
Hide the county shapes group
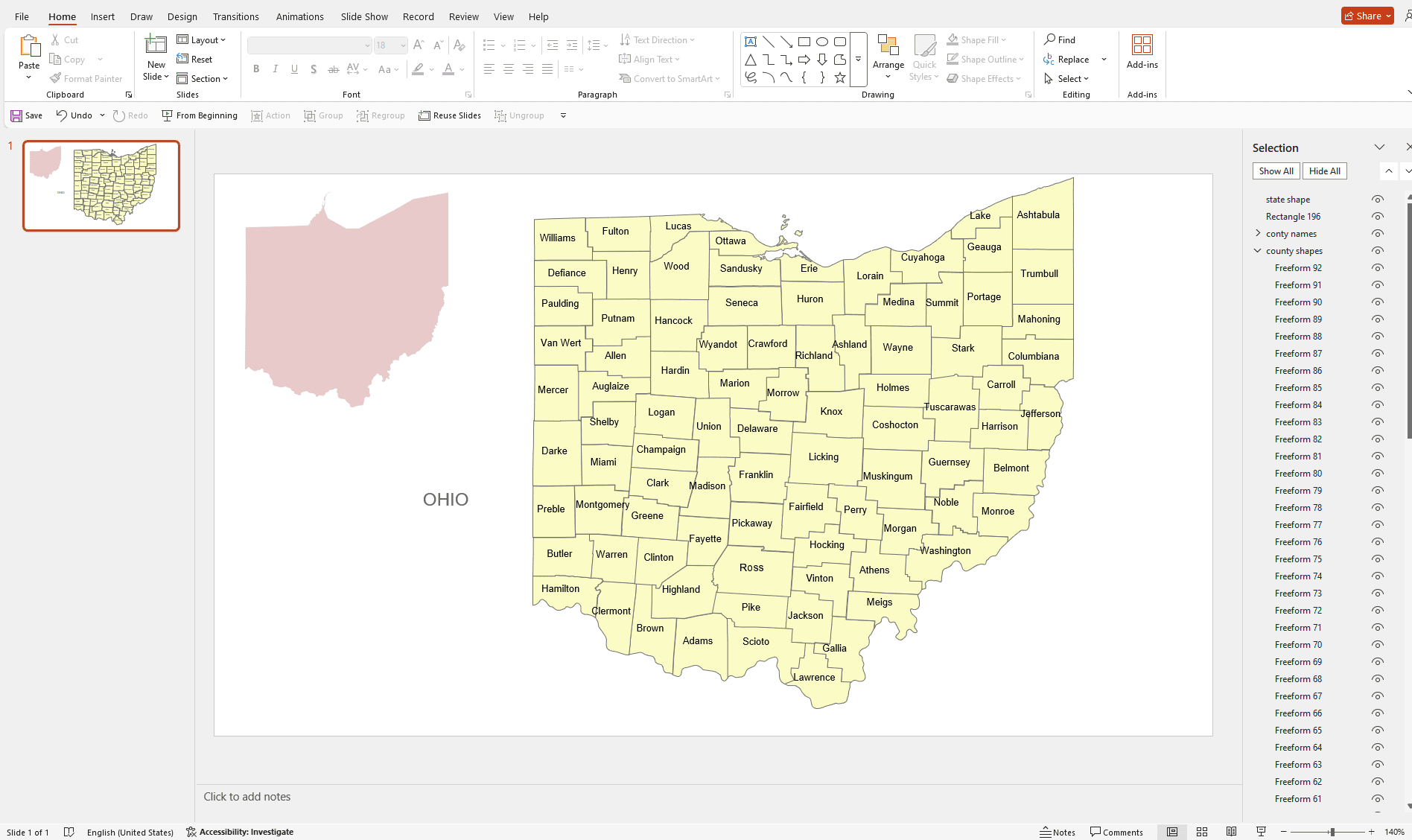1378,251
